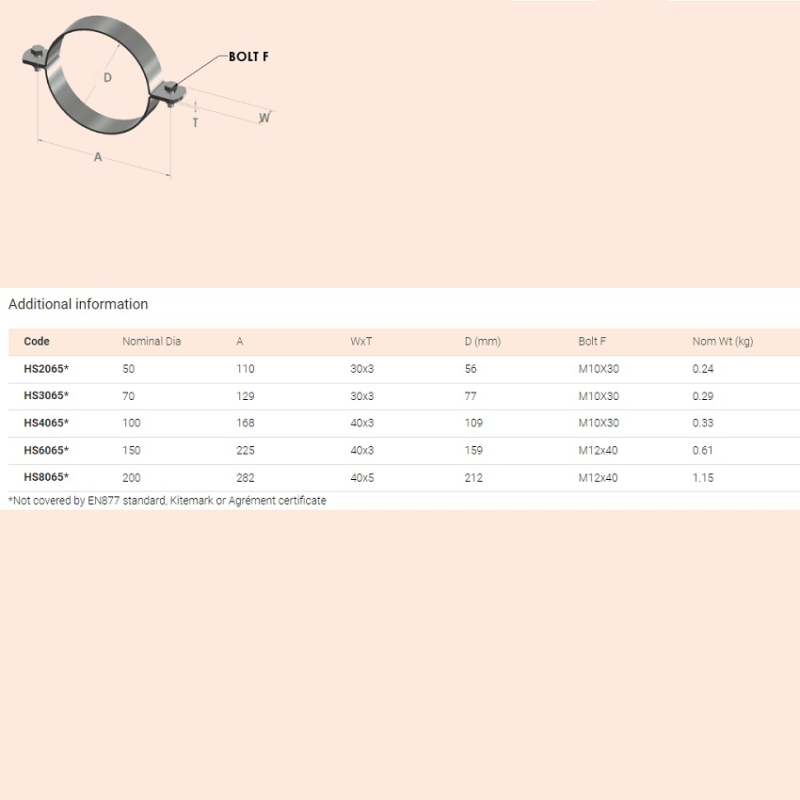The width and height of the screenshot is (800, 800).
Task: Click the 40x5 WxT value
Action: (361, 478)
